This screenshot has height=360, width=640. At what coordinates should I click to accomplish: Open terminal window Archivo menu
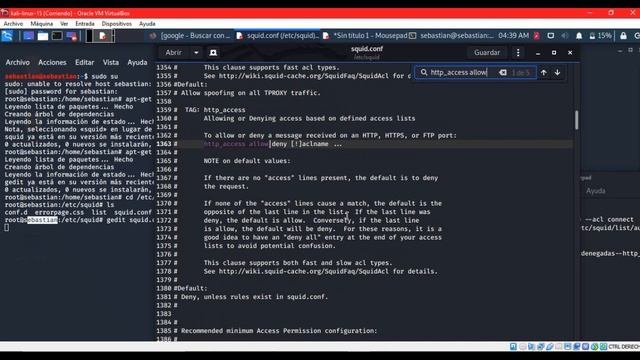tap(18, 62)
